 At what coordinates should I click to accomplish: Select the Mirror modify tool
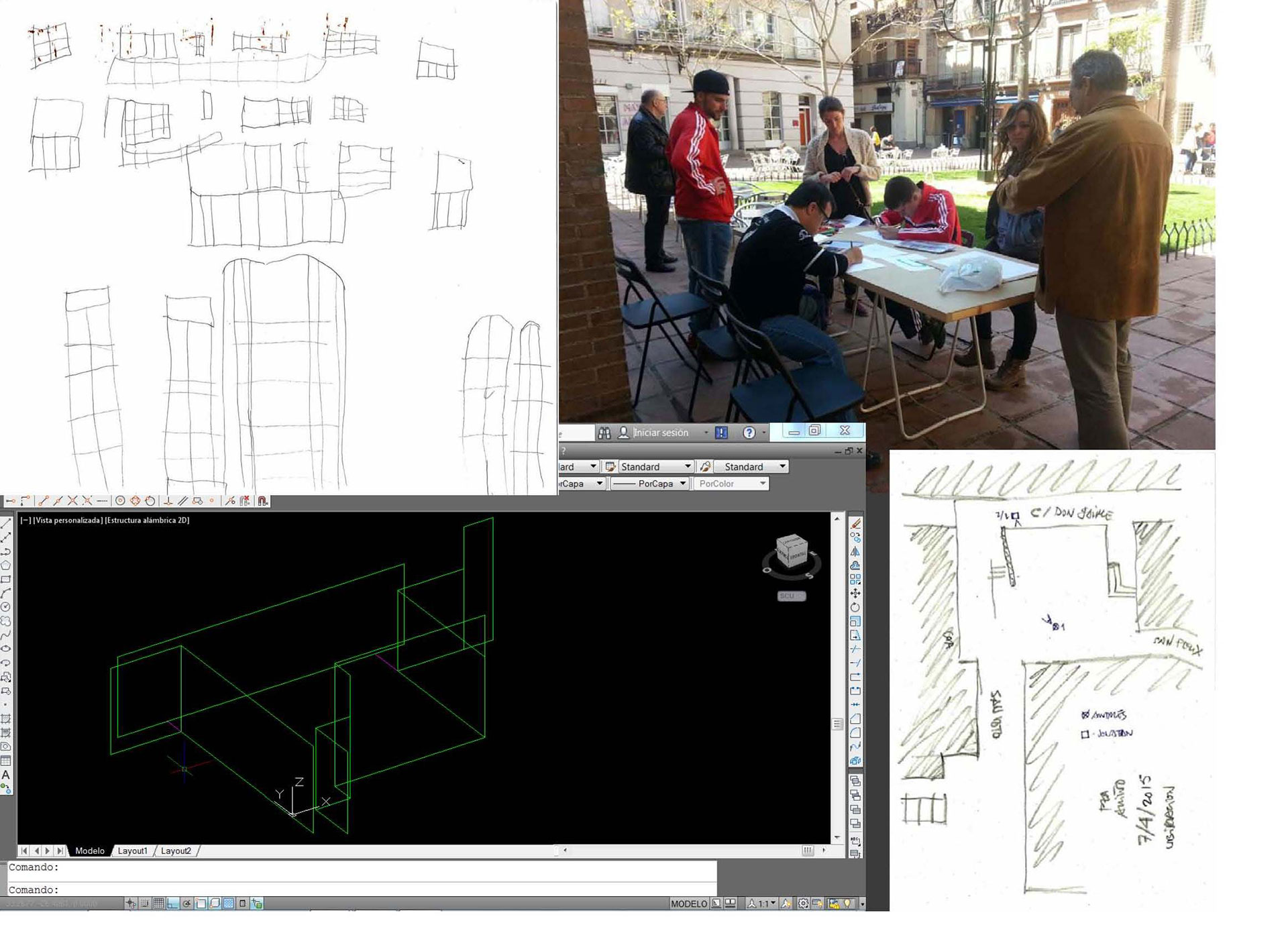click(x=855, y=551)
